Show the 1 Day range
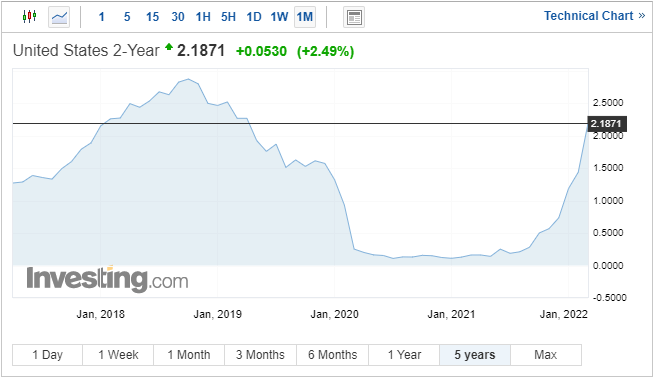This screenshot has height=379, width=654. pyautogui.click(x=48, y=355)
